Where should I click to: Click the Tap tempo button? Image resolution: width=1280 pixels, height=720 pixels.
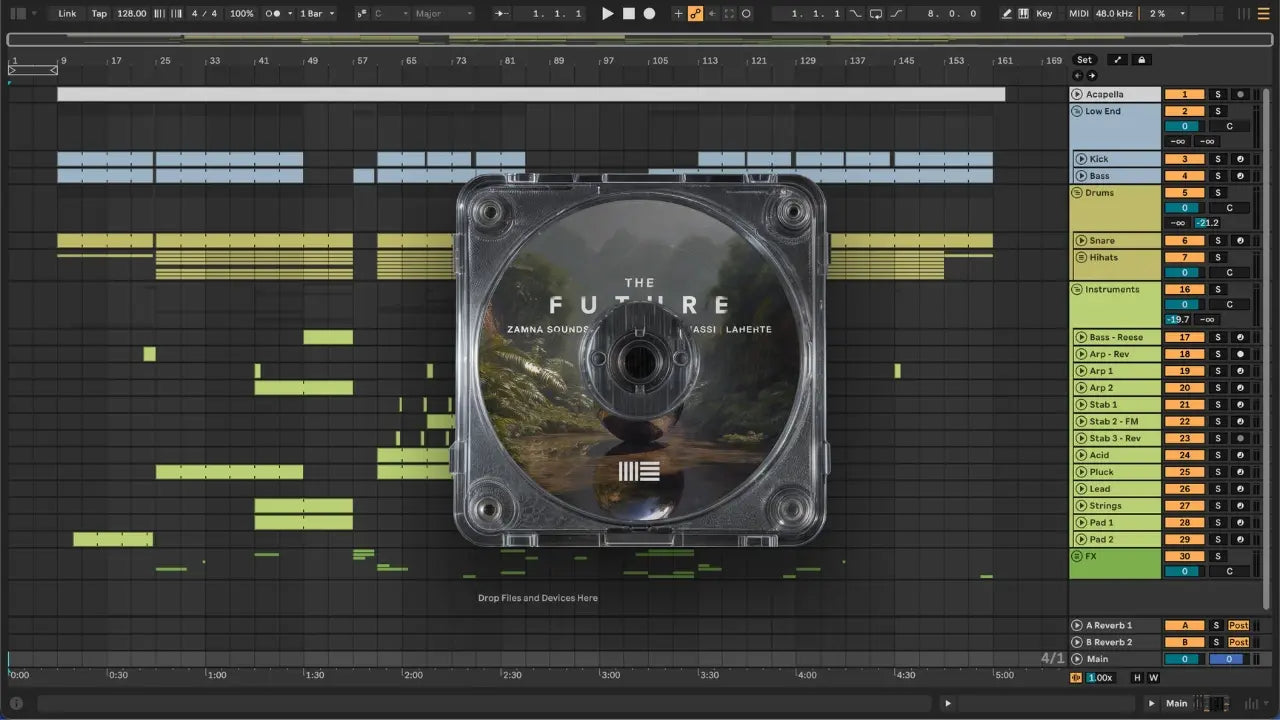click(99, 14)
